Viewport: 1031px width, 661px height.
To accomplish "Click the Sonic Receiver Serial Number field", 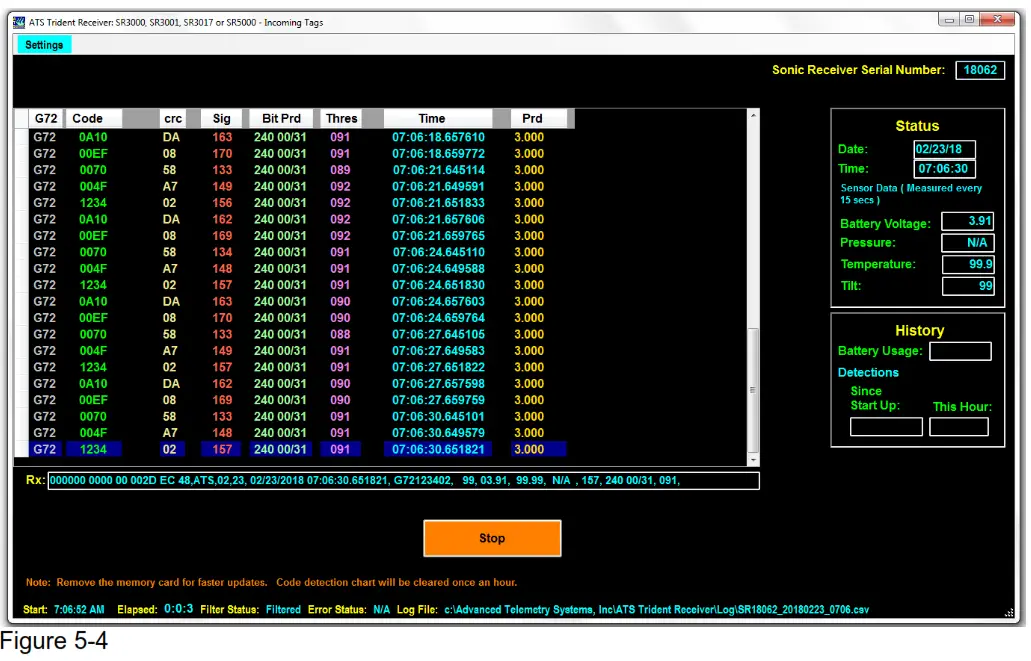I will coord(980,70).
